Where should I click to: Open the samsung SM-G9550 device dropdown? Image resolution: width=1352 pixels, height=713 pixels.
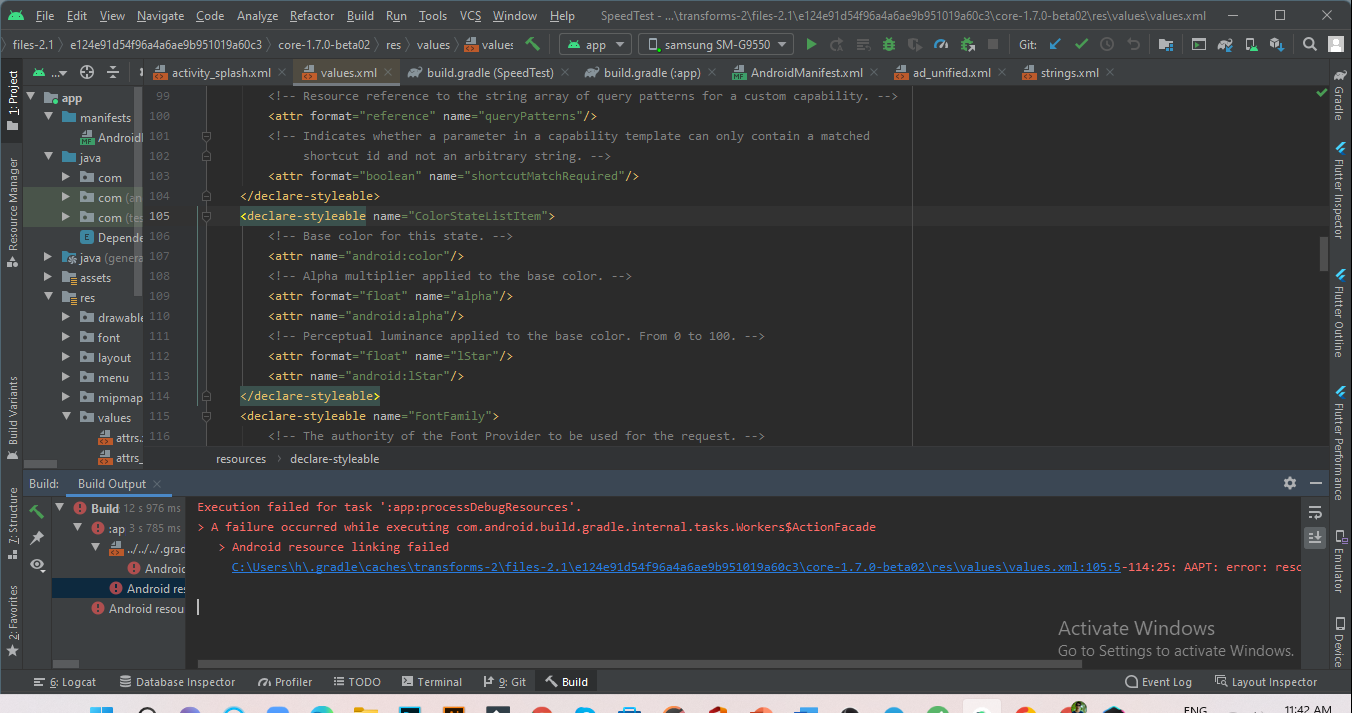[x=716, y=44]
